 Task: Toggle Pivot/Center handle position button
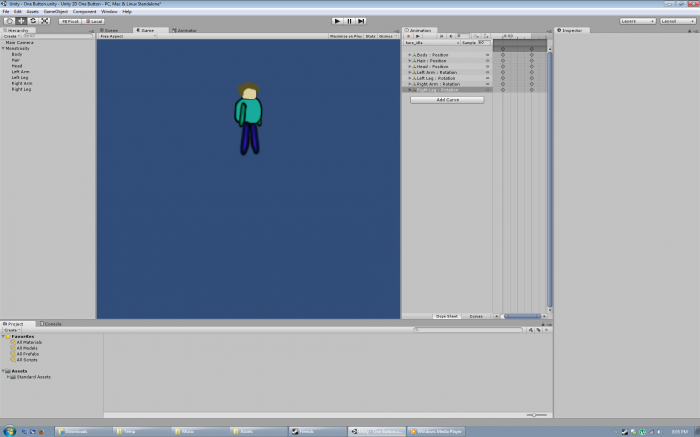[x=70, y=21]
